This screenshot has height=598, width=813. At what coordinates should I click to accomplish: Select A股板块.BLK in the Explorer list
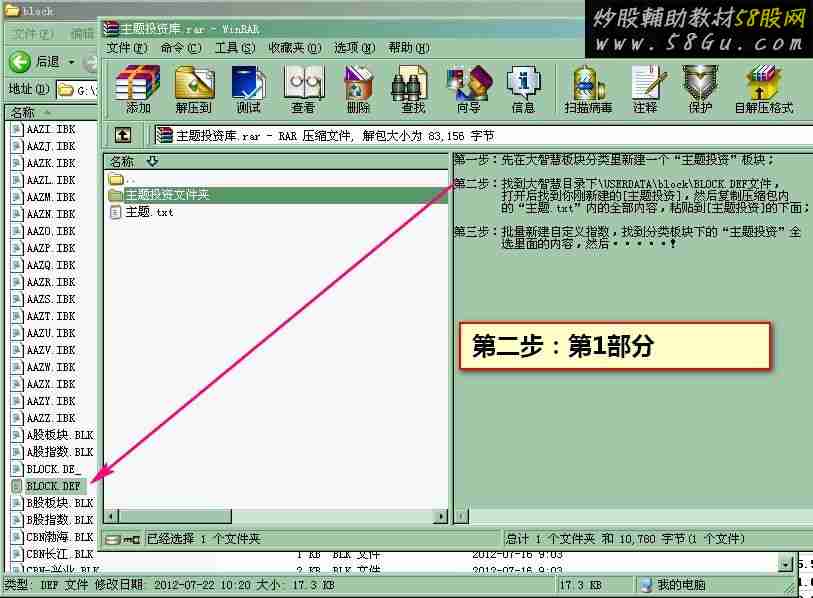tap(60, 435)
